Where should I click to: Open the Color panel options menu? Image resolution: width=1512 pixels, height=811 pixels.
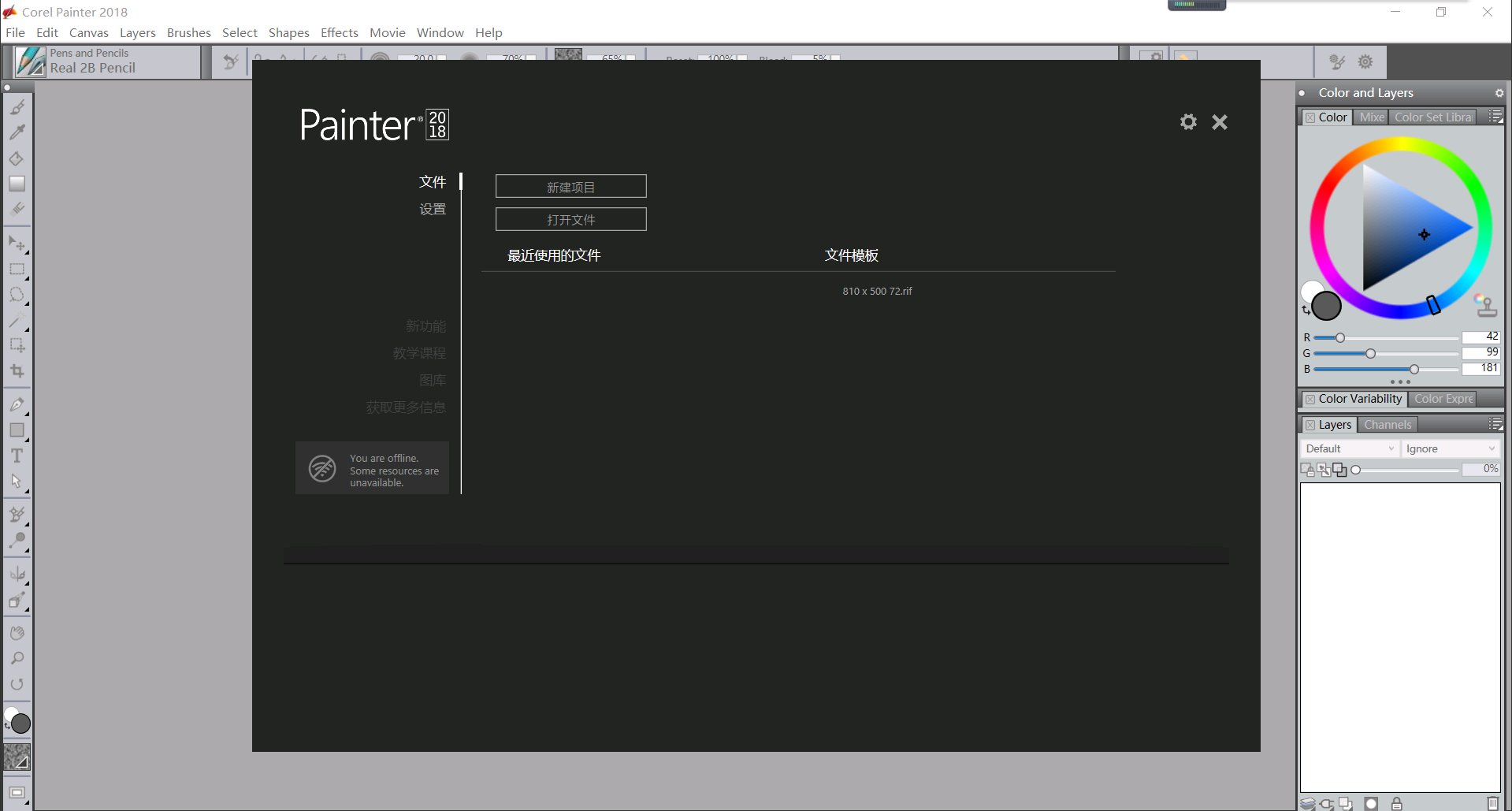(x=1495, y=117)
